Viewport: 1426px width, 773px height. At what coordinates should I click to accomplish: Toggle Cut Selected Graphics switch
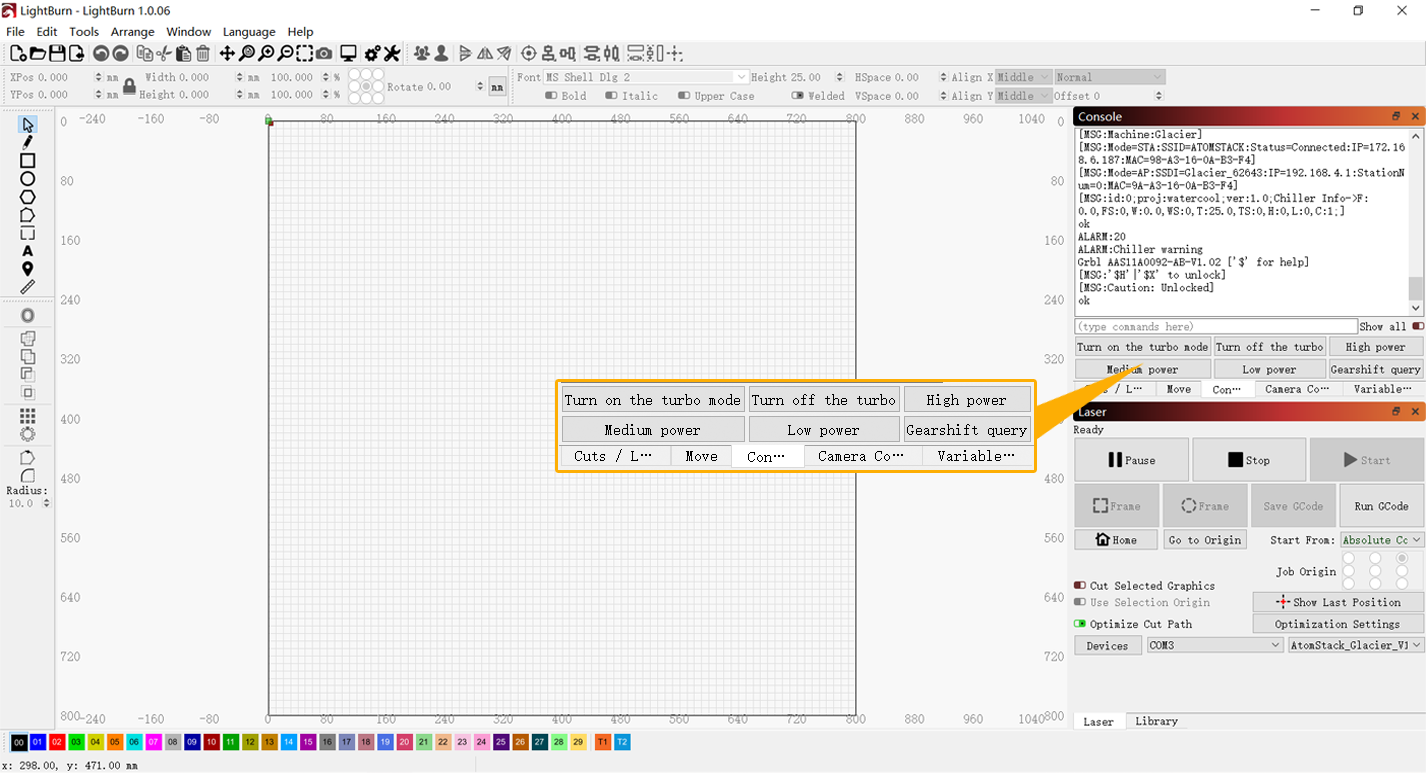[1080, 586]
